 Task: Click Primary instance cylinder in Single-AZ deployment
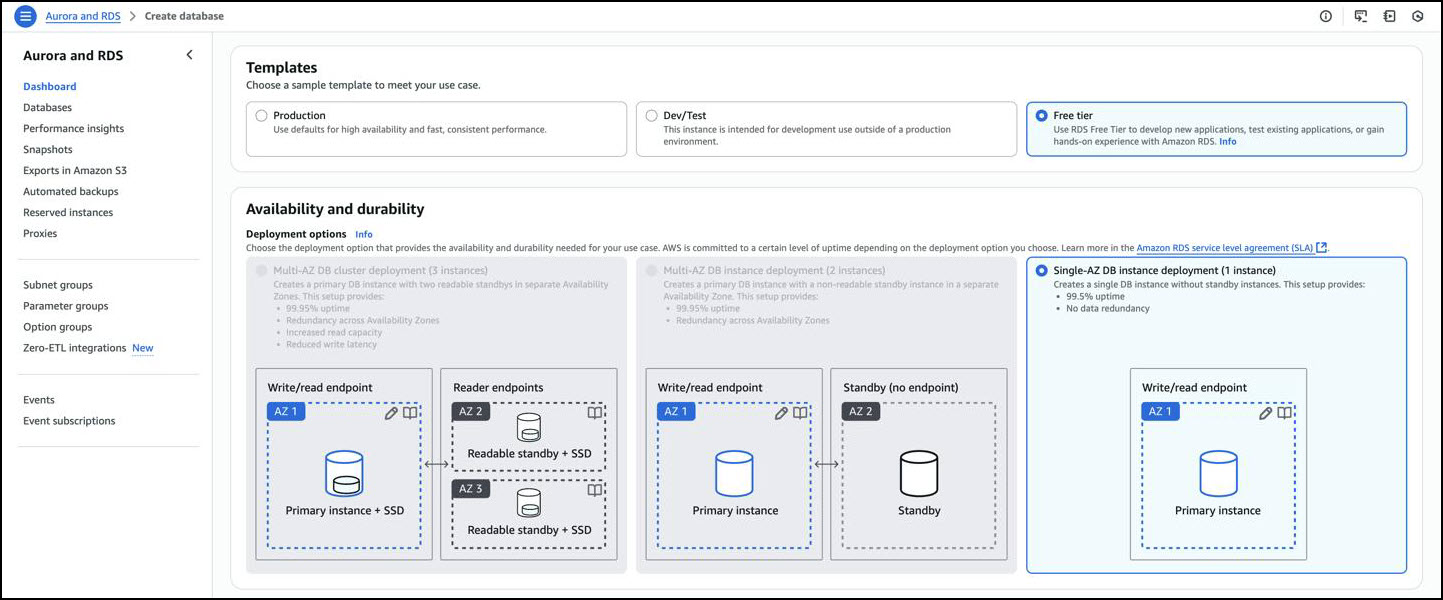[1219, 473]
